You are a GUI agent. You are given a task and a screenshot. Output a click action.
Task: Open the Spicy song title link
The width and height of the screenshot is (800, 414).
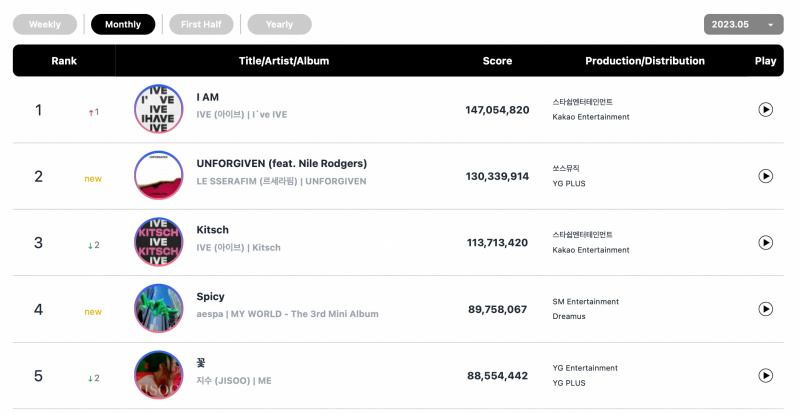click(210, 297)
